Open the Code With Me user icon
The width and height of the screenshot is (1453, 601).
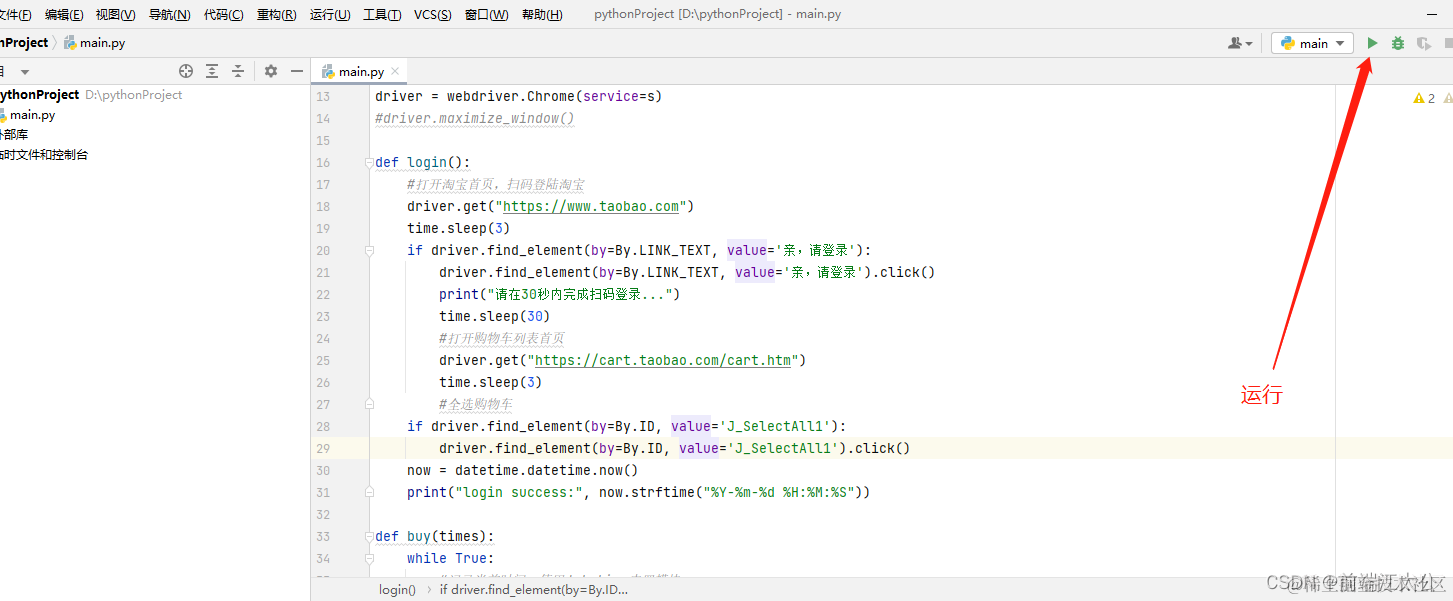coord(1240,43)
